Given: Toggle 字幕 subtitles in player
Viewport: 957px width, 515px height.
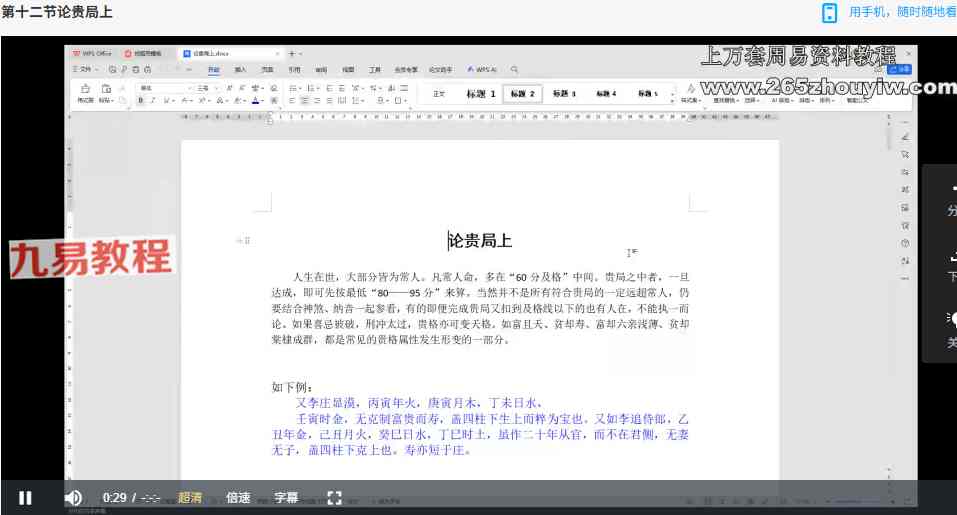Looking at the screenshot, I should 287,497.
